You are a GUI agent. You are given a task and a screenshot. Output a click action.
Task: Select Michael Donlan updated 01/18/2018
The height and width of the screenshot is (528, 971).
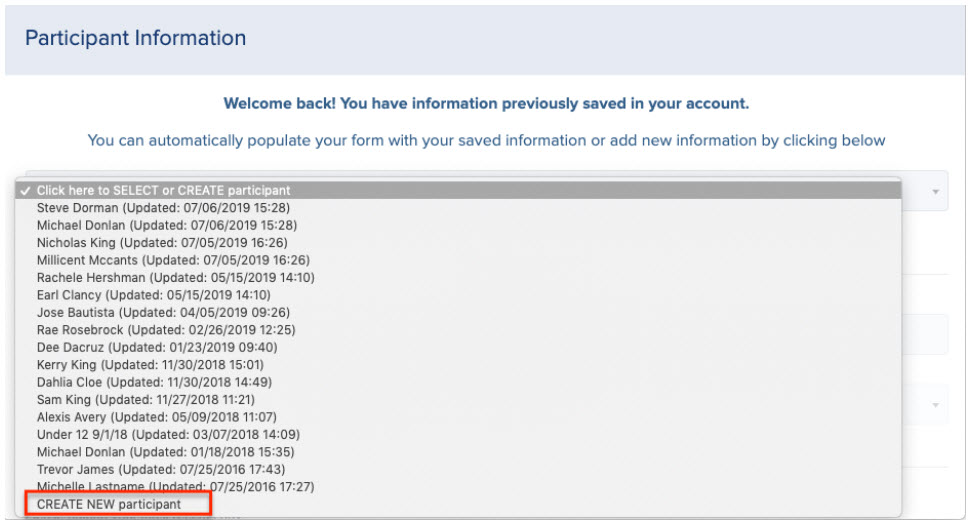[x=458, y=452]
